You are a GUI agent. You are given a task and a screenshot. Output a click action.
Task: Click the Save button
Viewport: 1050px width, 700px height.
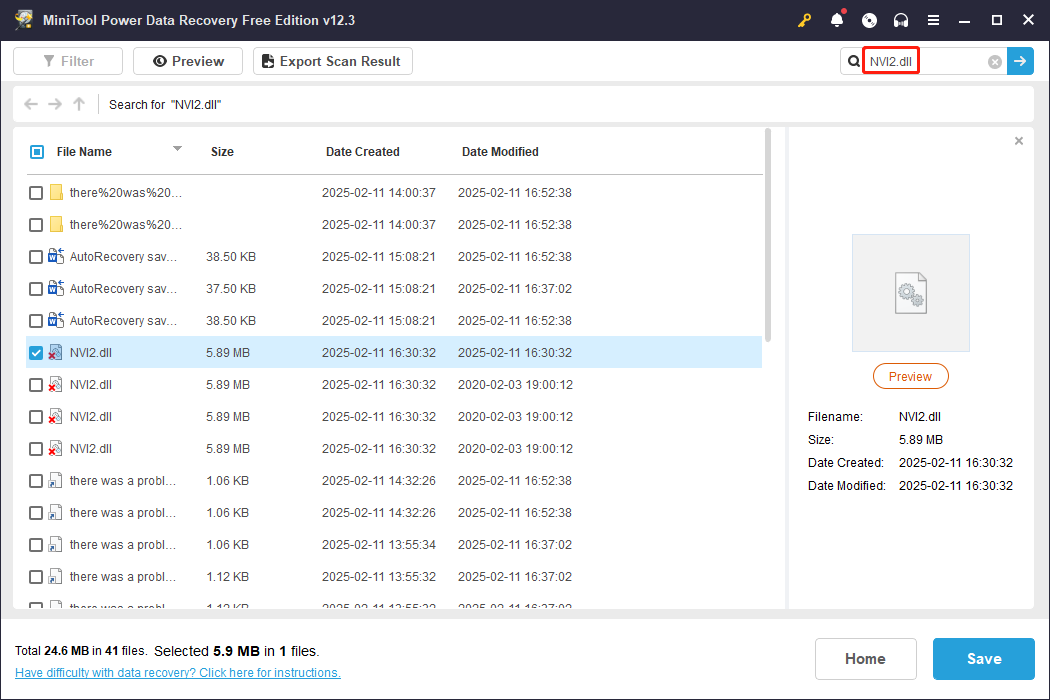coord(984,659)
